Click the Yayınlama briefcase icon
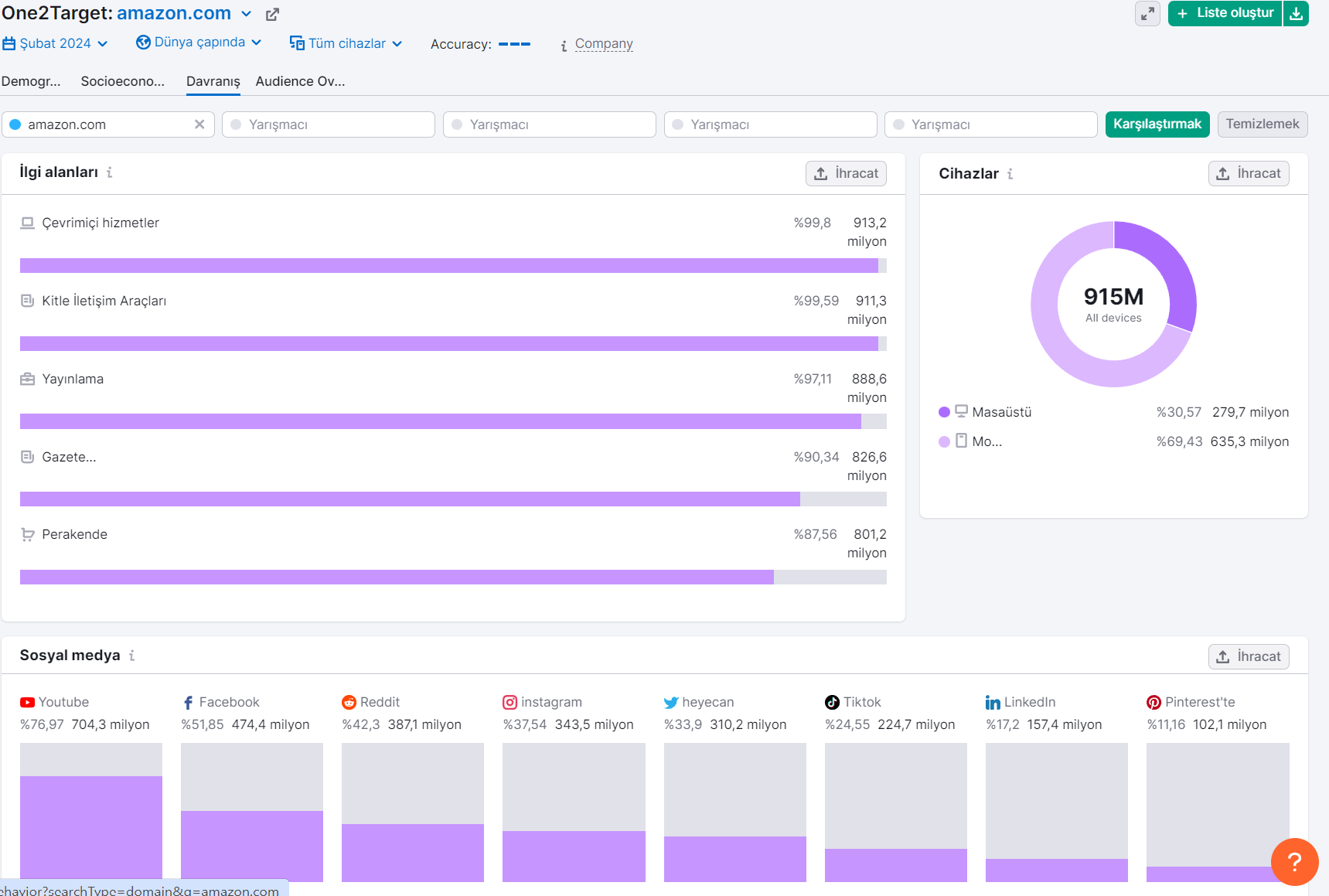 click(28, 379)
